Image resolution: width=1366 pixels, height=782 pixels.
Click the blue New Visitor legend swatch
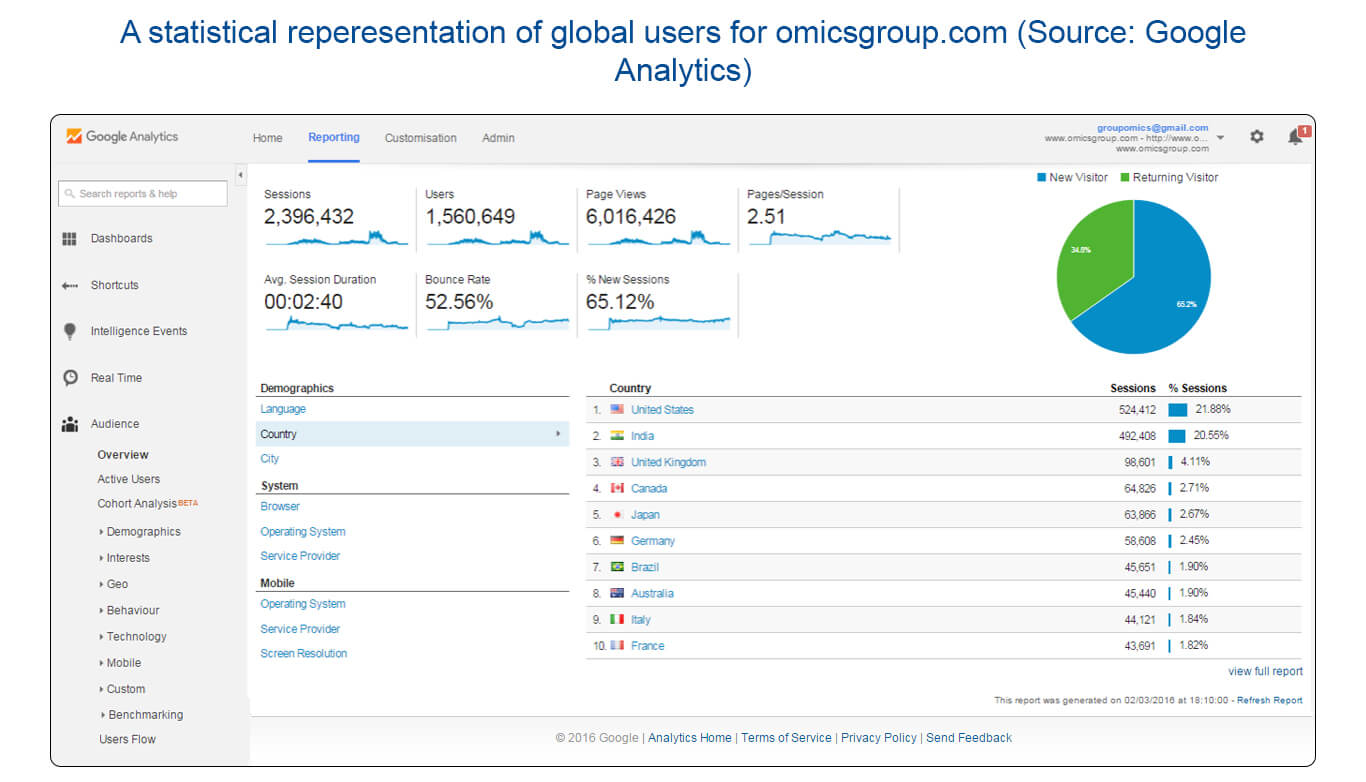pos(1041,178)
